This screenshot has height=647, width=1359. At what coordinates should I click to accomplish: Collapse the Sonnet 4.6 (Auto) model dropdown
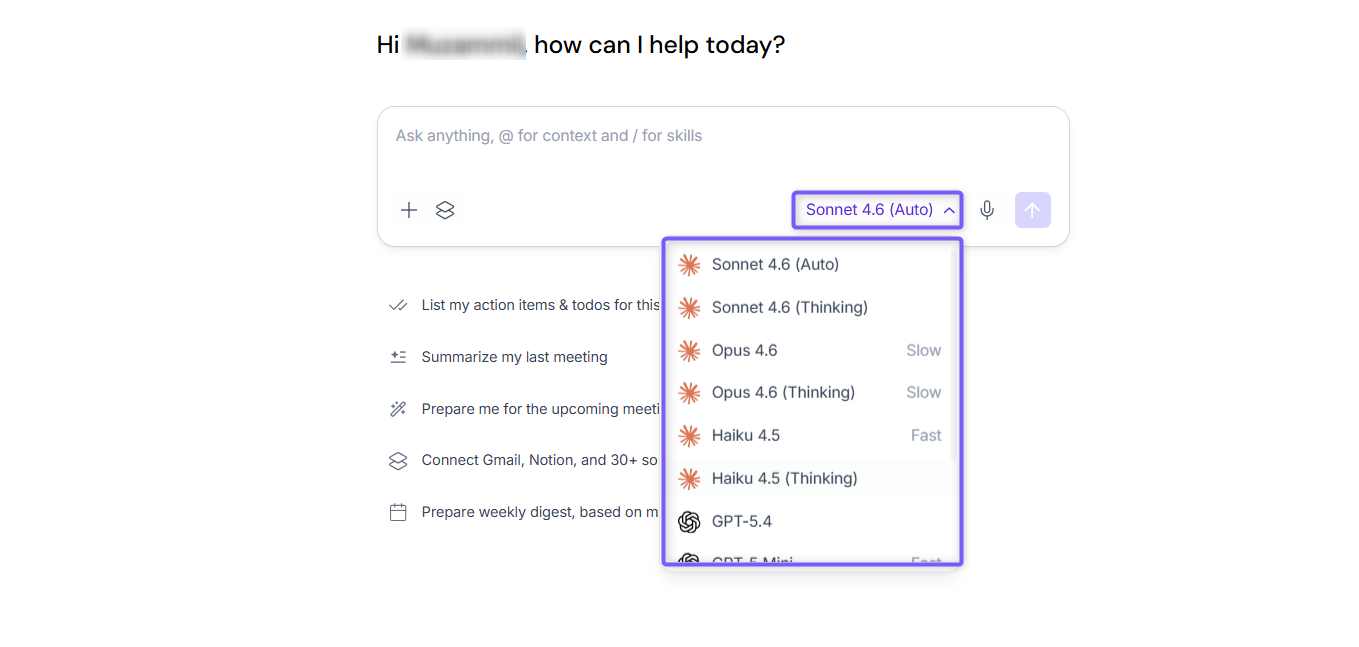(878, 210)
